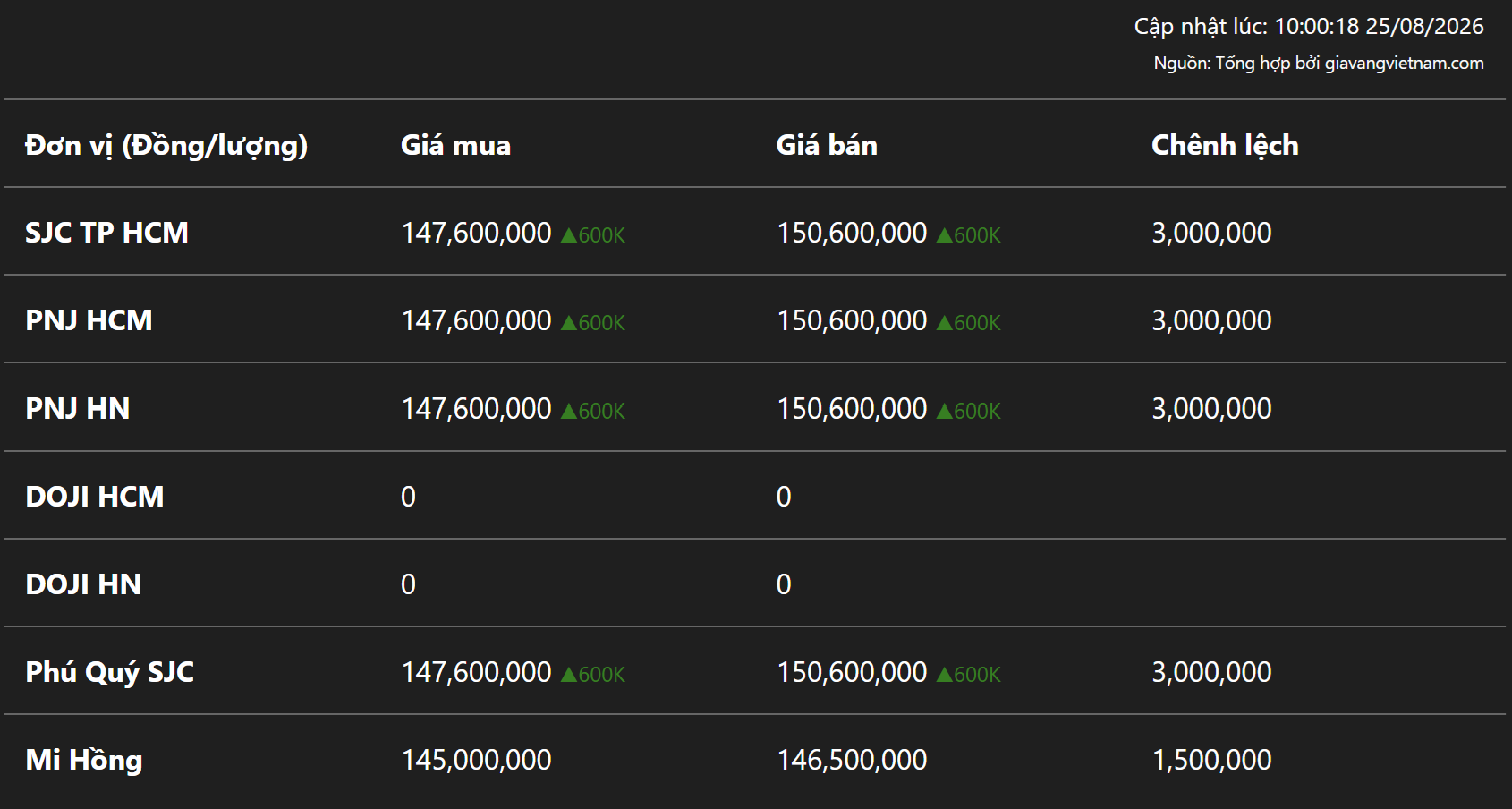Select Mi Hồng buy price 145,000,000

coord(476,760)
